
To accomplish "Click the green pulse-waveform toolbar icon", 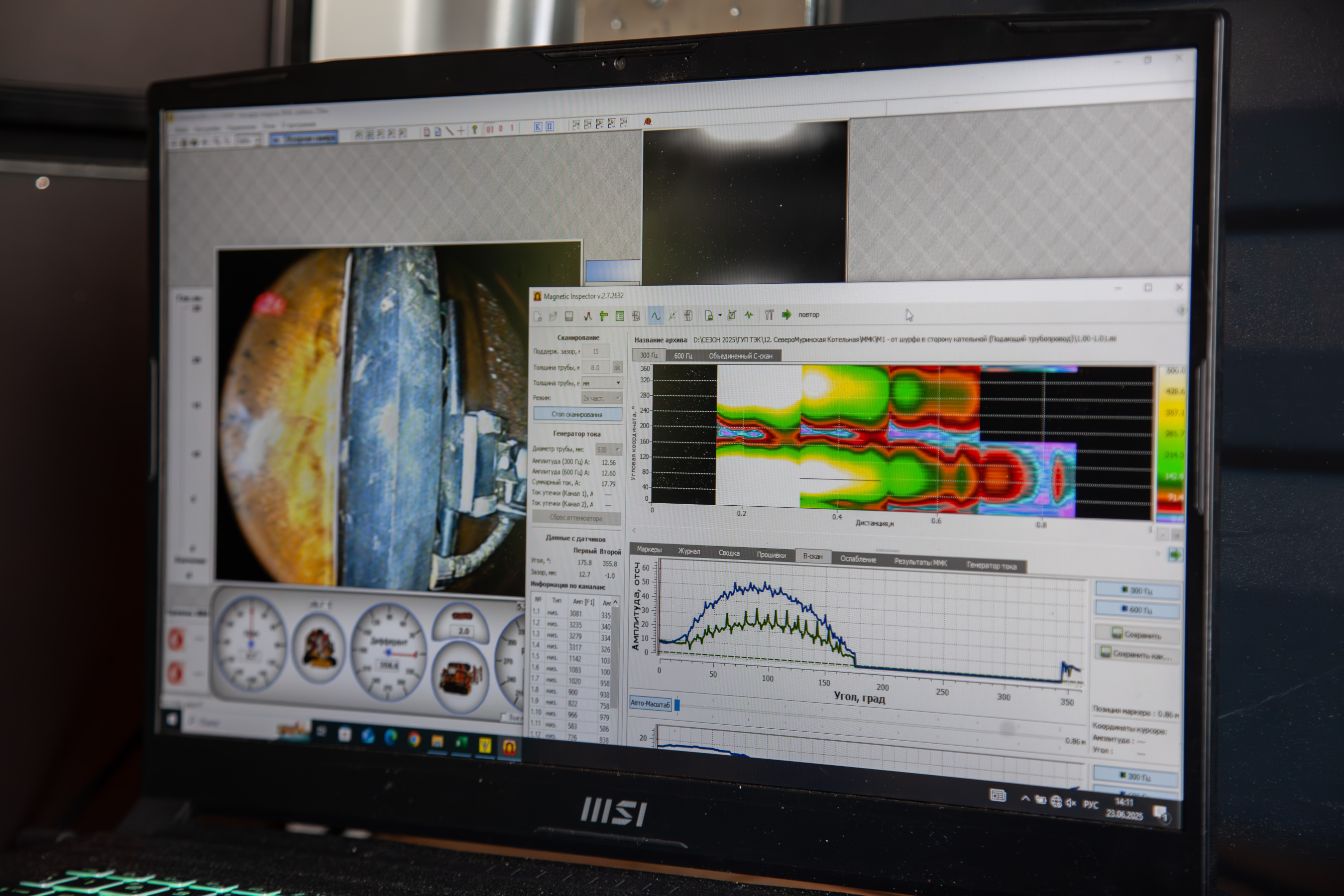I will click(x=749, y=315).
